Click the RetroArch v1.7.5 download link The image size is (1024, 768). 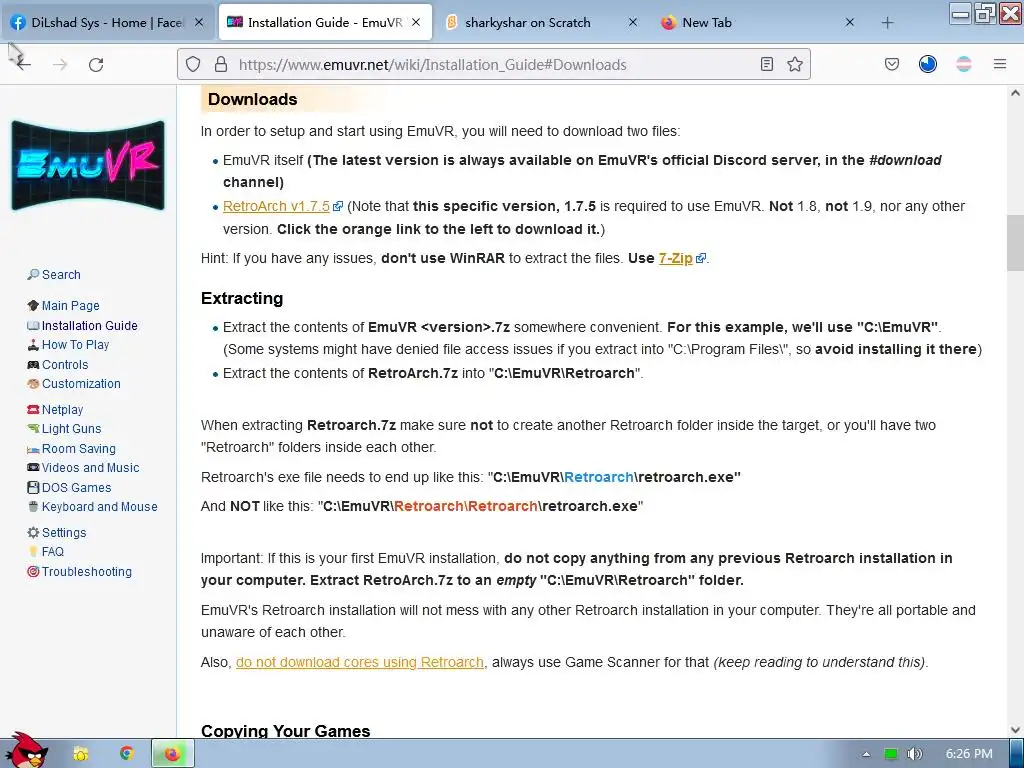(276, 206)
